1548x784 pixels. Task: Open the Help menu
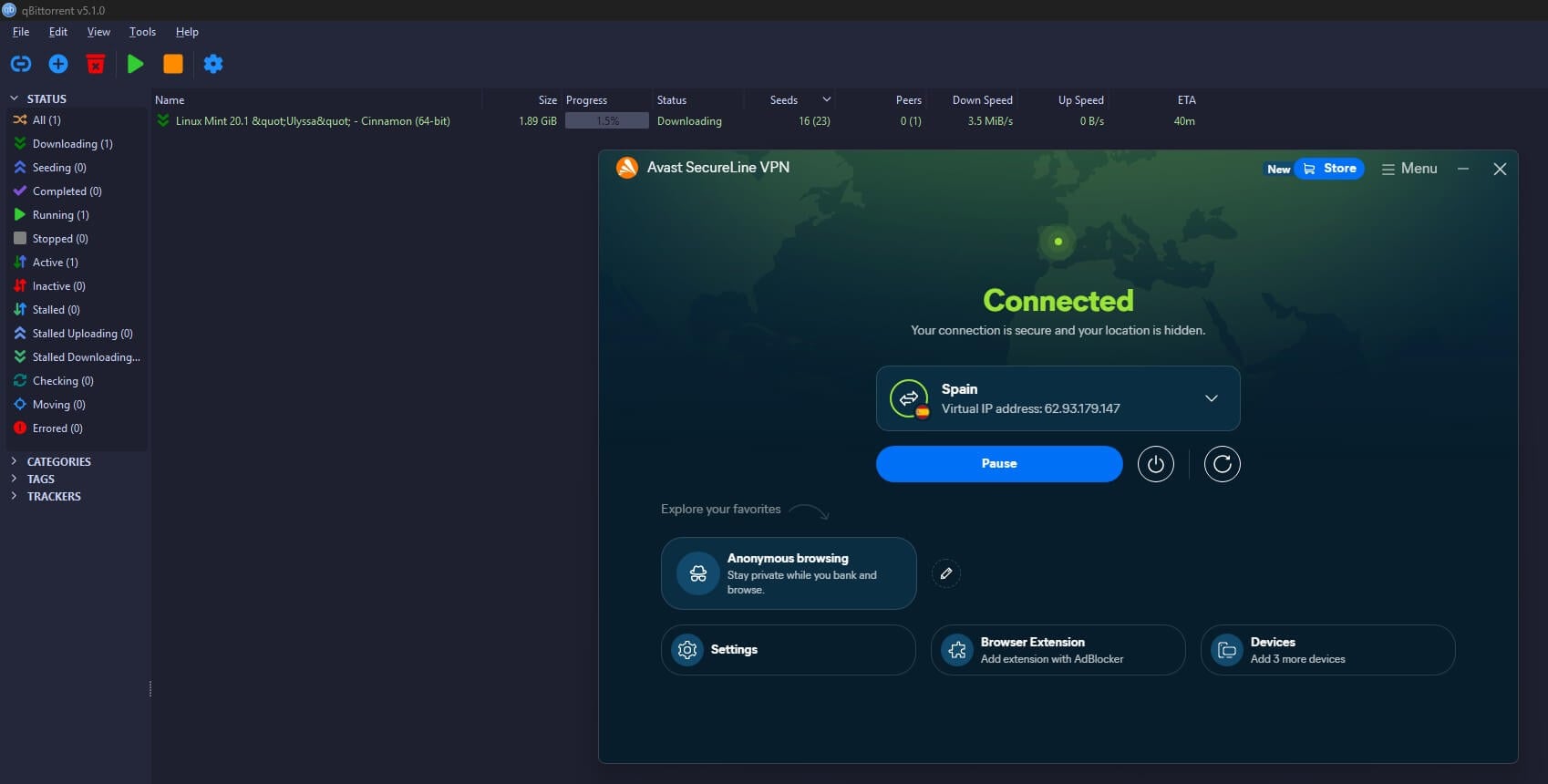[x=187, y=32]
